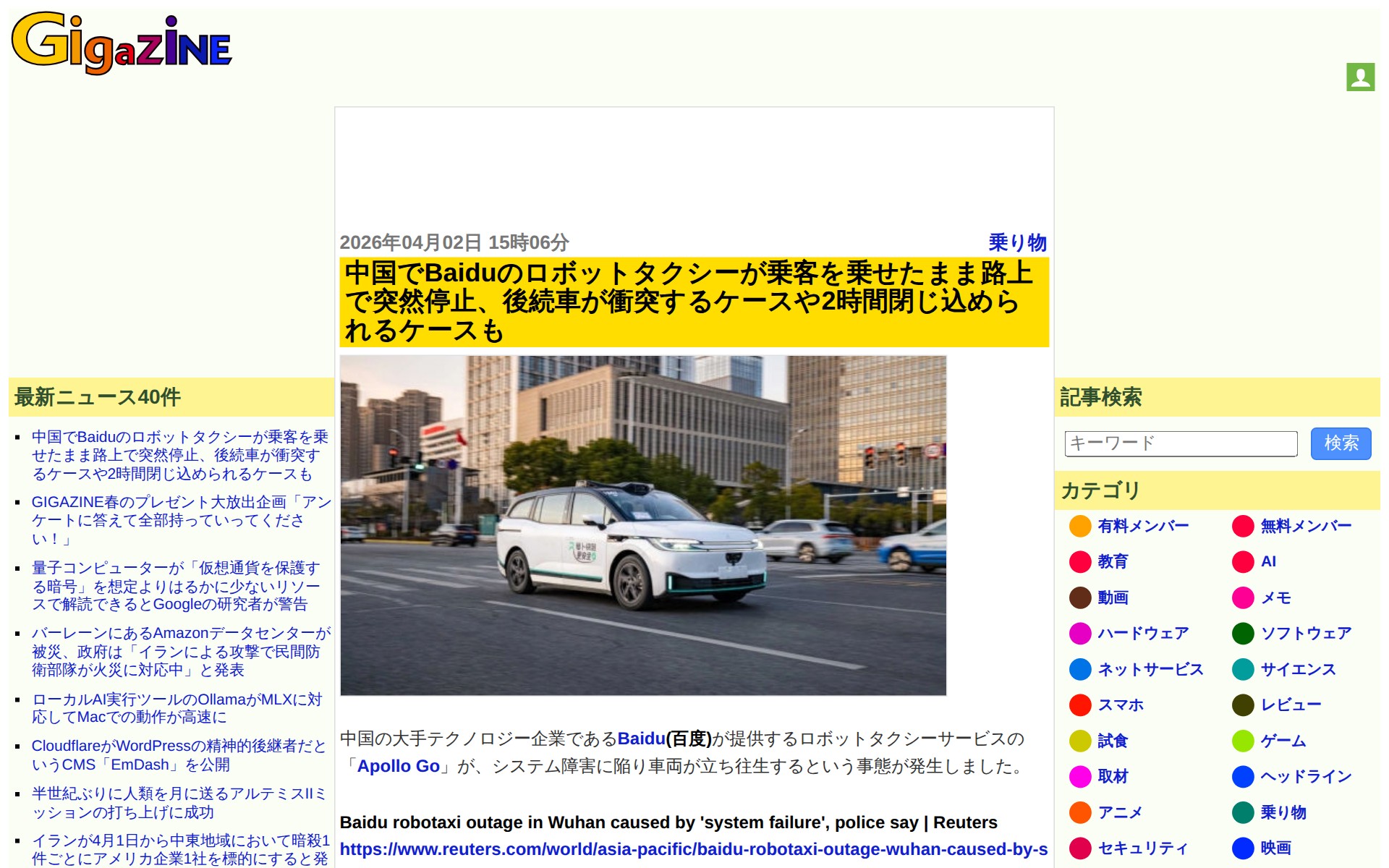
Task: Open the ネットサービス category link
Action: pos(1150,669)
